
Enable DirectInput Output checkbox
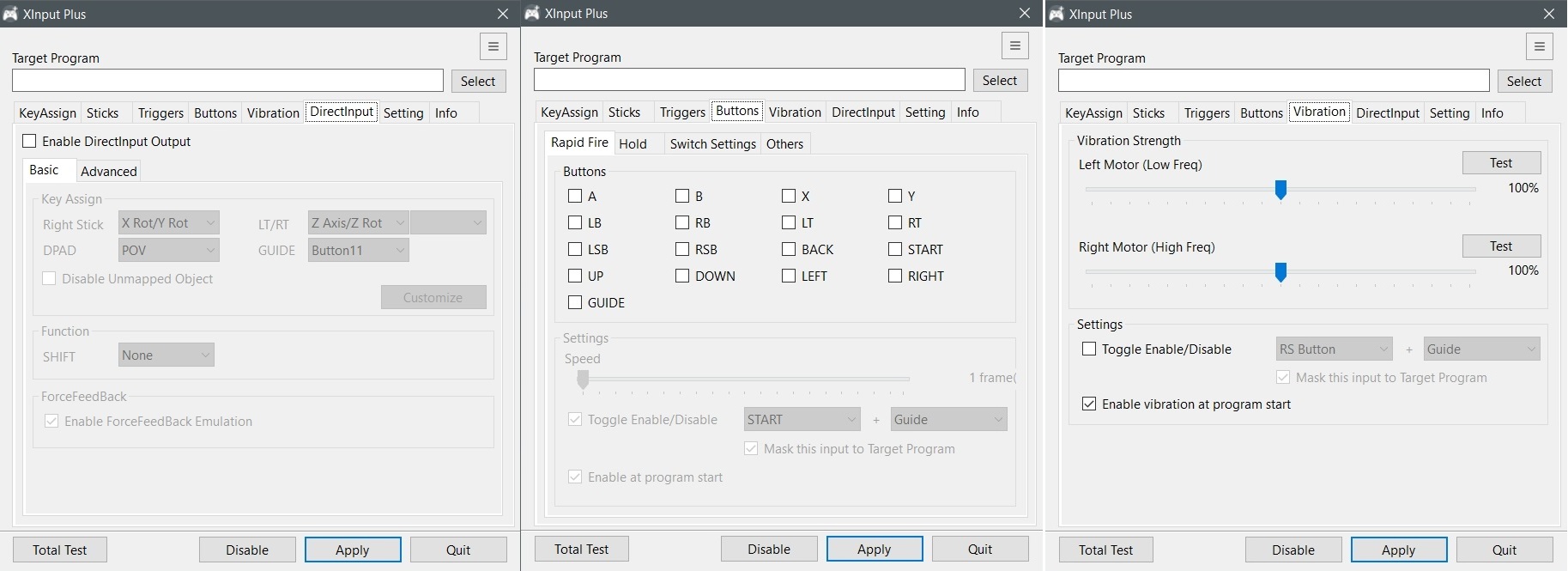(29, 141)
